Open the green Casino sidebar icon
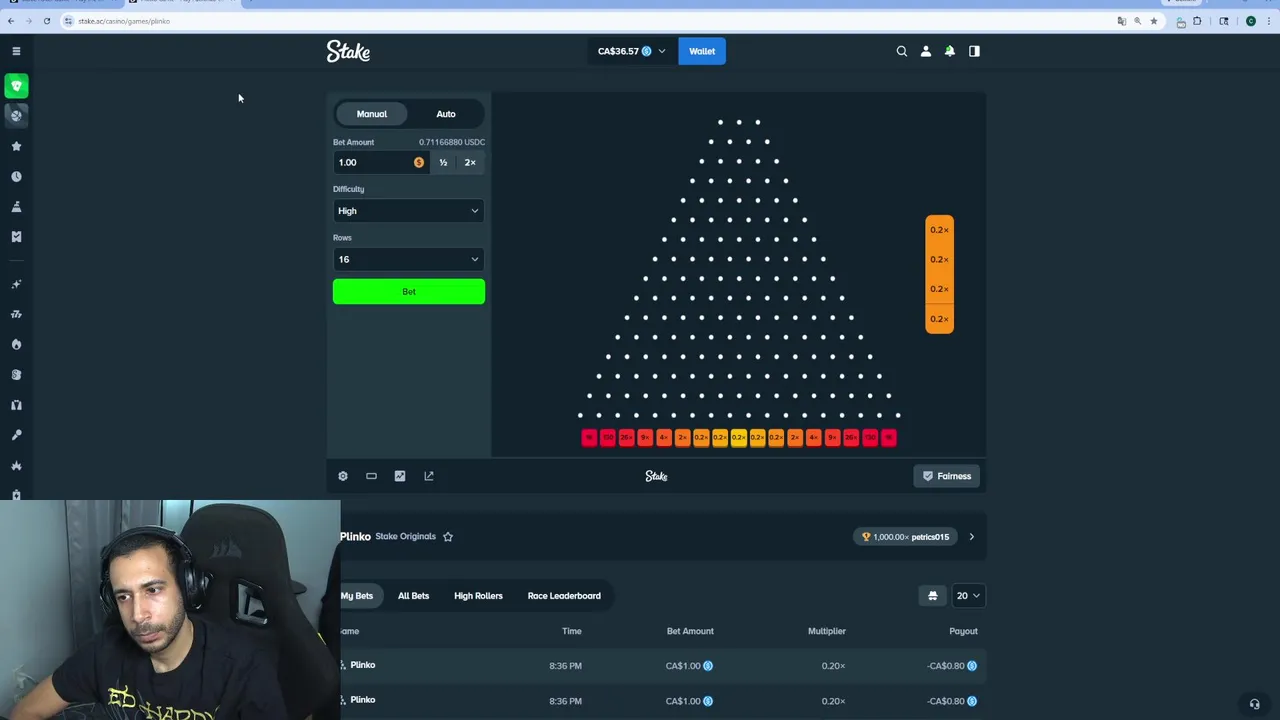1280x720 pixels. click(16, 86)
